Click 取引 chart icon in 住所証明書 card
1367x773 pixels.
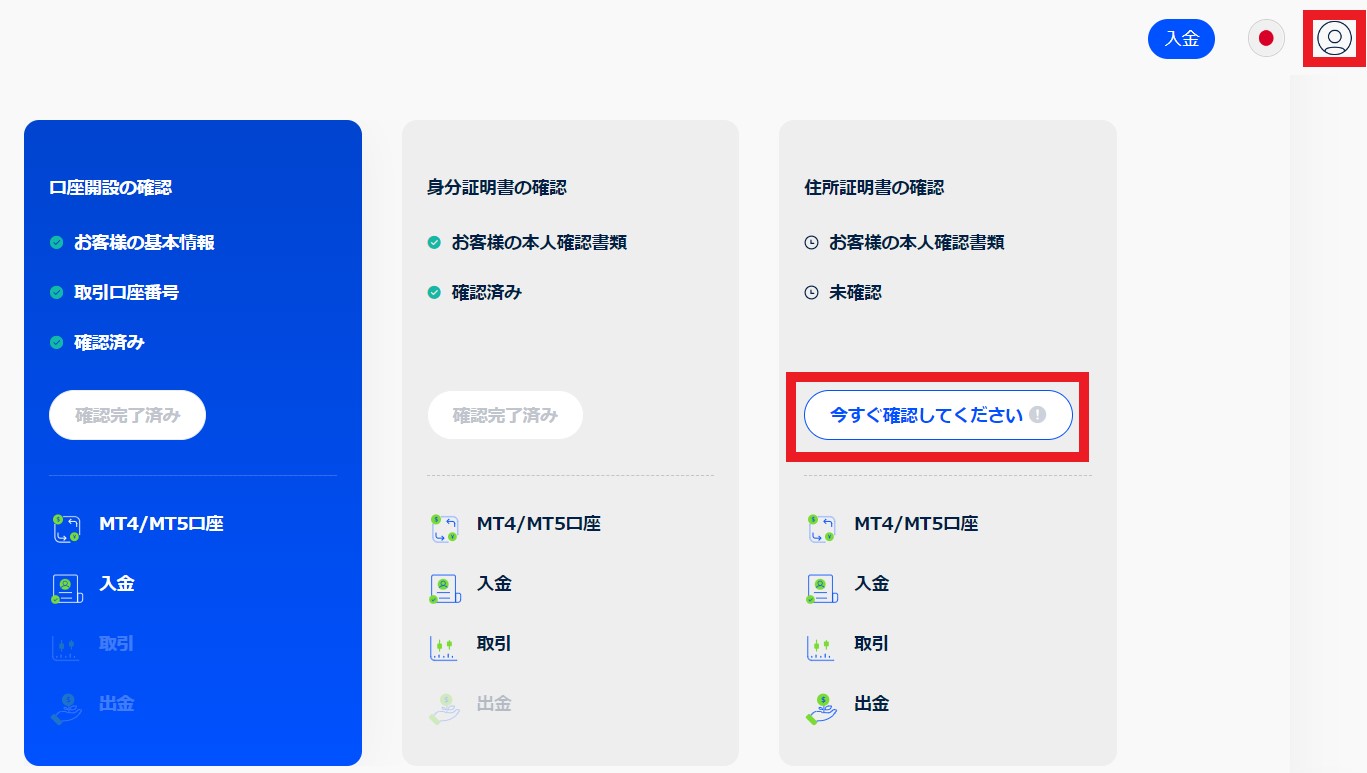821,647
